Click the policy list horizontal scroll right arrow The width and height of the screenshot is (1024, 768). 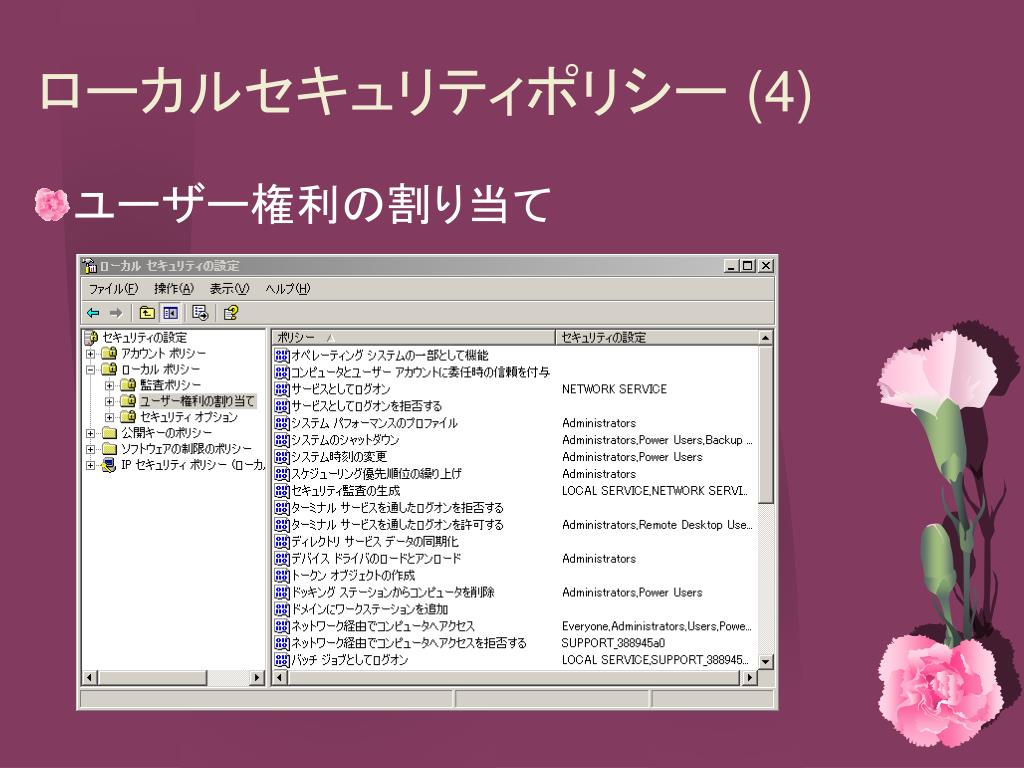pos(750,678)
